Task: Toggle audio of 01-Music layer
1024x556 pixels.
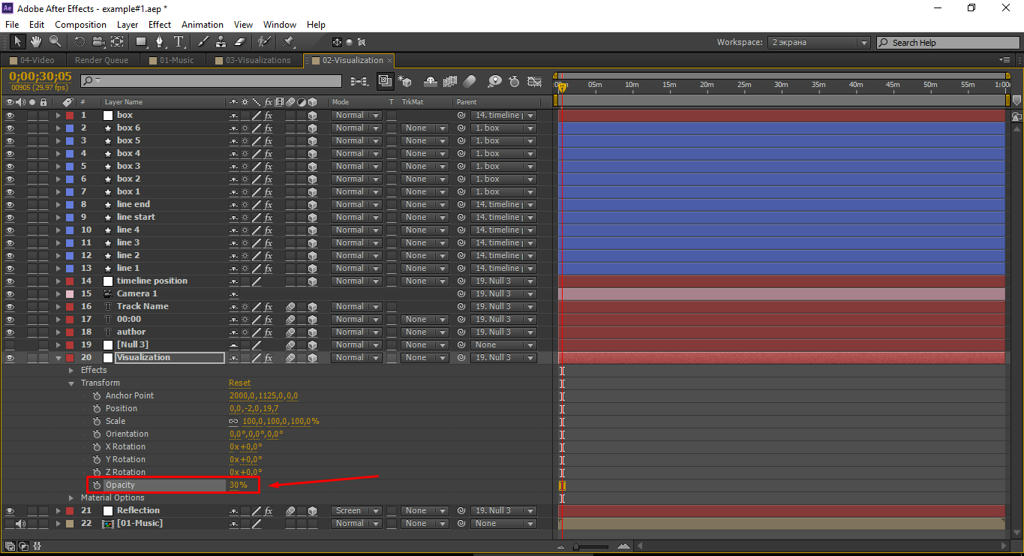Action: tap(21, 524)
